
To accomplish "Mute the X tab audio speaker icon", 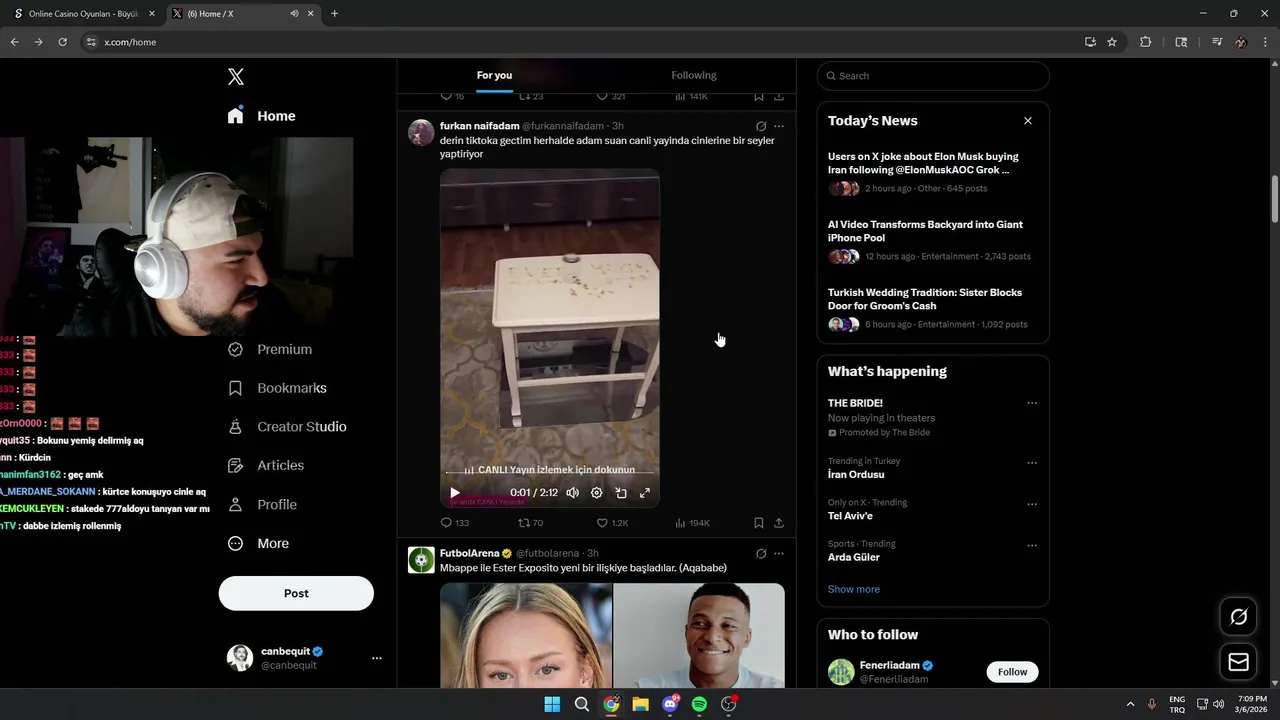I will point(294,14).
